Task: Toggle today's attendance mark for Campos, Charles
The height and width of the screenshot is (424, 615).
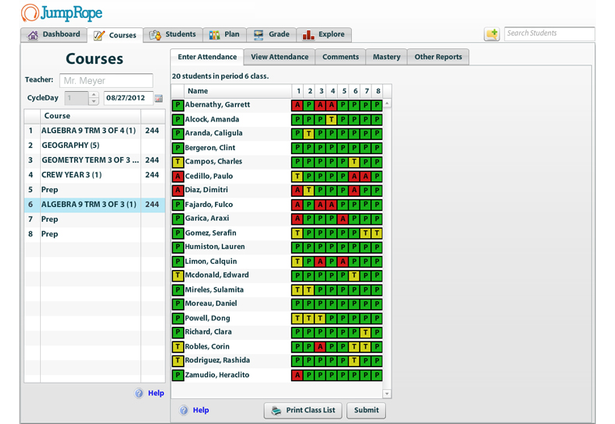Action: (178, 162)
